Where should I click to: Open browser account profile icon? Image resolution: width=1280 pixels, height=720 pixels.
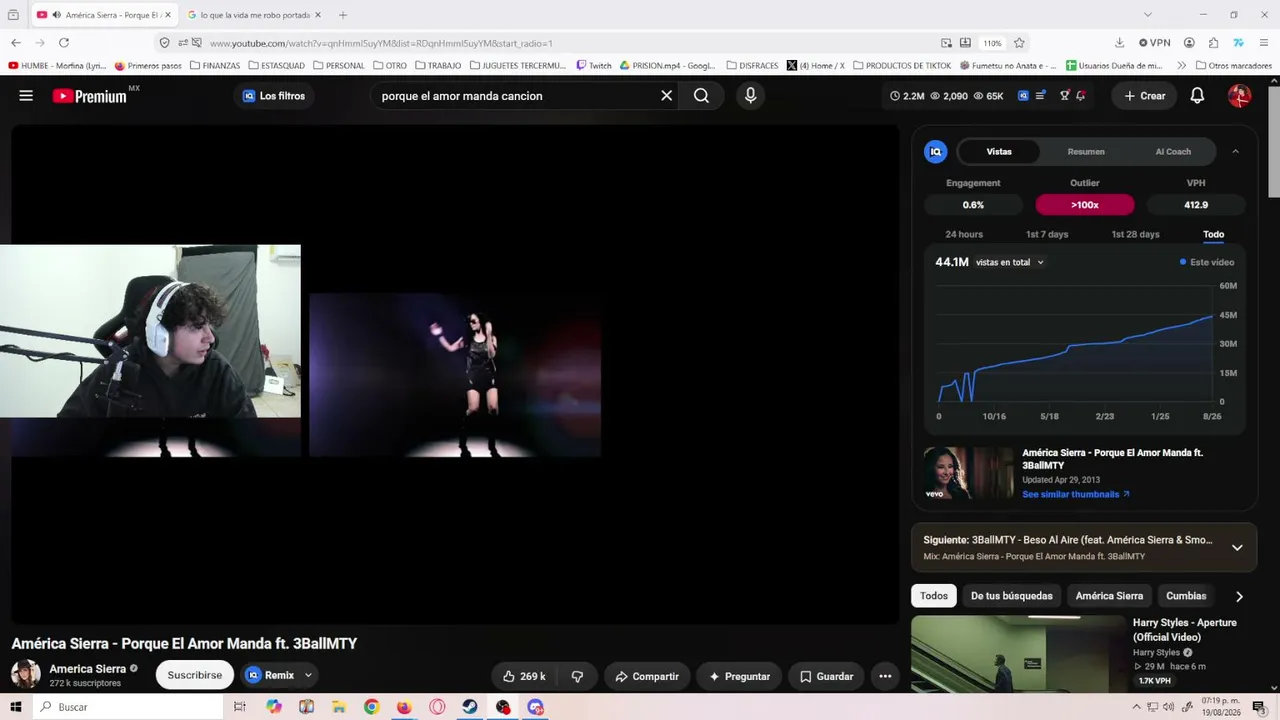click(1189, 43)
